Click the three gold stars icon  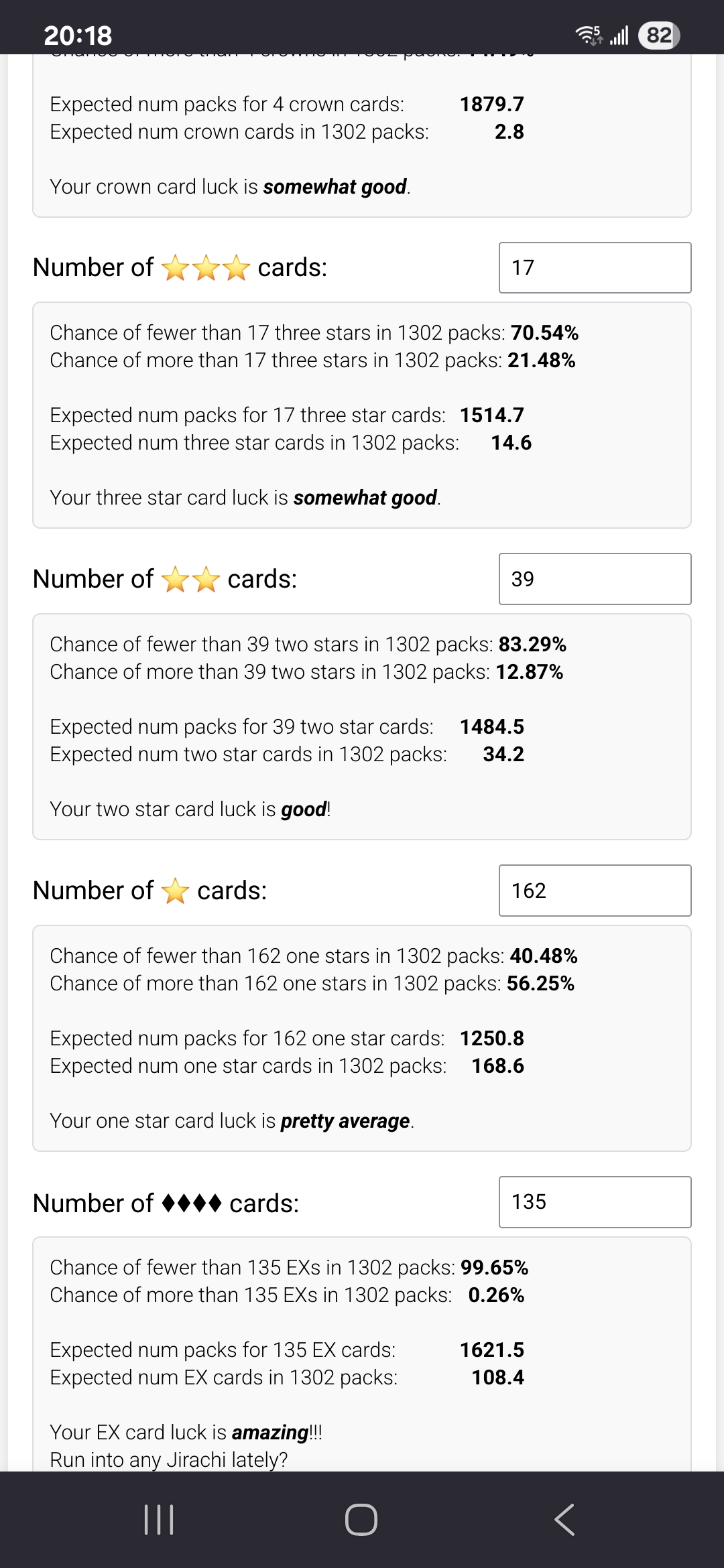(x=206, y=268)
